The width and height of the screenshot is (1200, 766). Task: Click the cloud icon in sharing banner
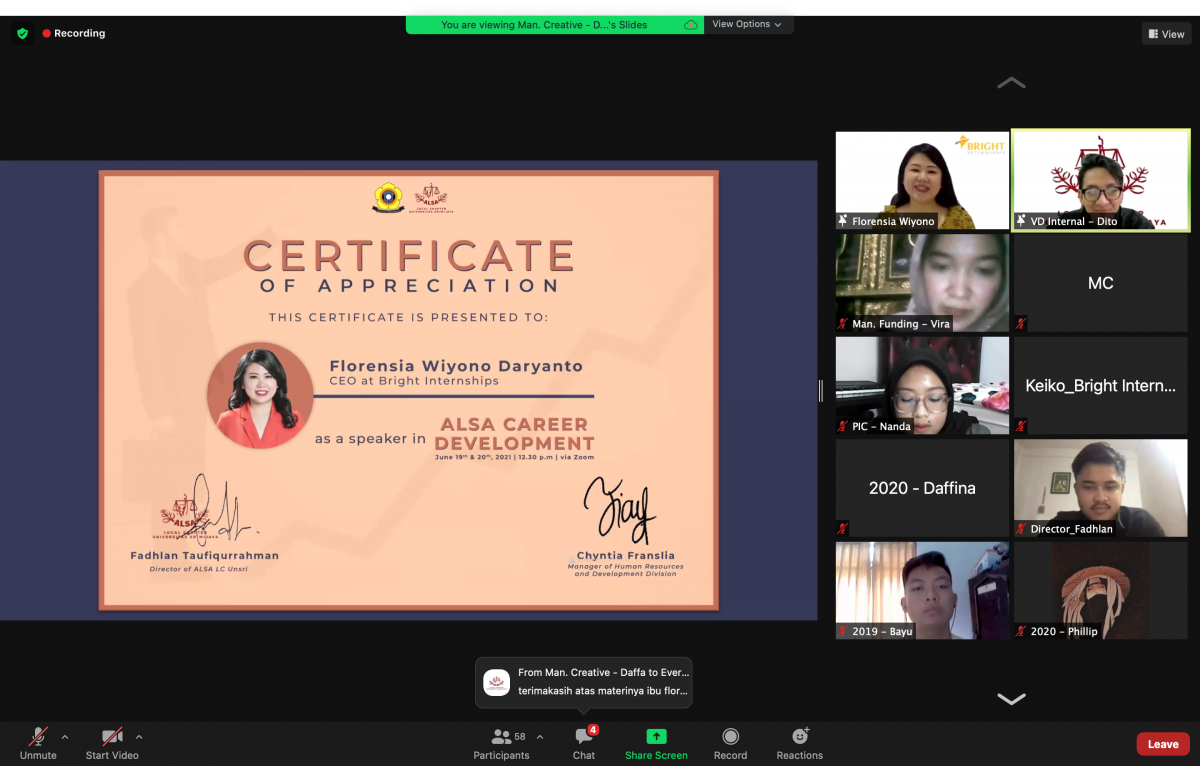pyautogui.click(x=690, y=25)
